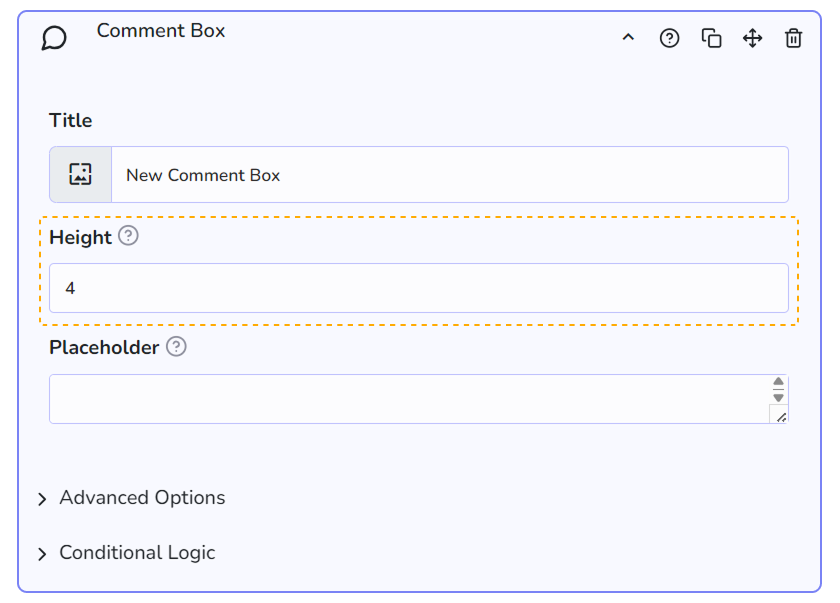Focus the Height input containing 4
840x603 pixels.
click(x=418, y=288)
